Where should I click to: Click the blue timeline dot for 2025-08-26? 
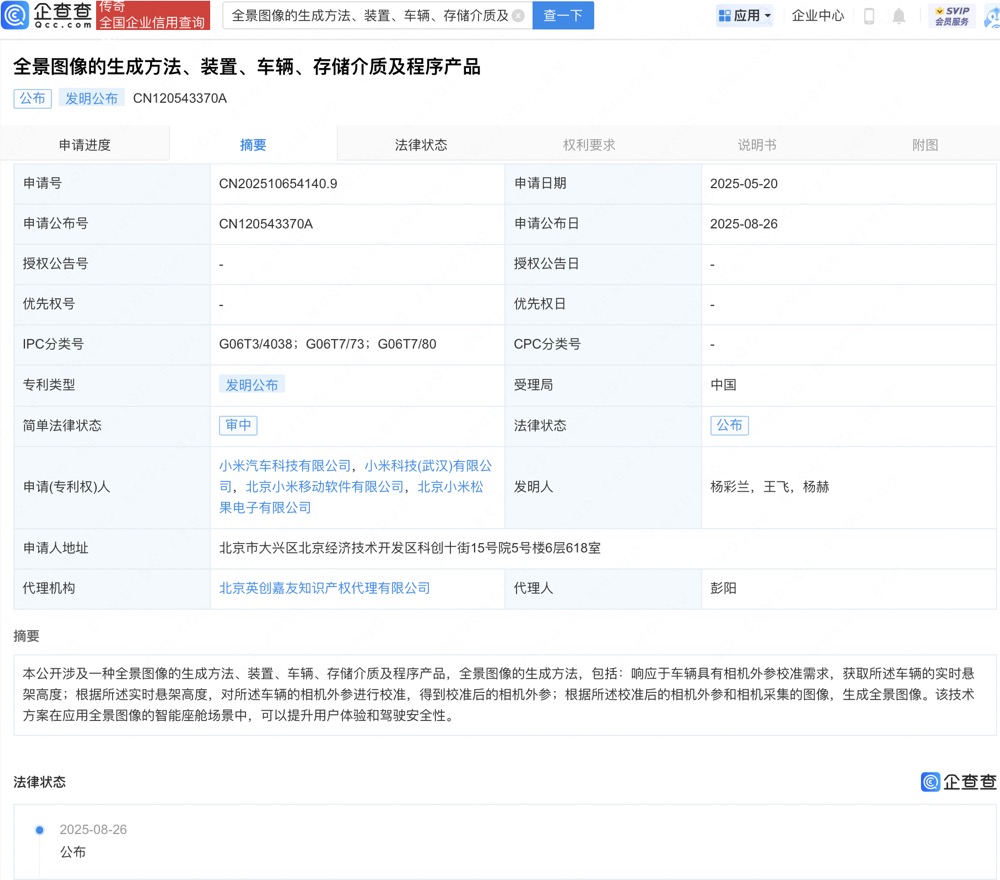coord(40,830)
